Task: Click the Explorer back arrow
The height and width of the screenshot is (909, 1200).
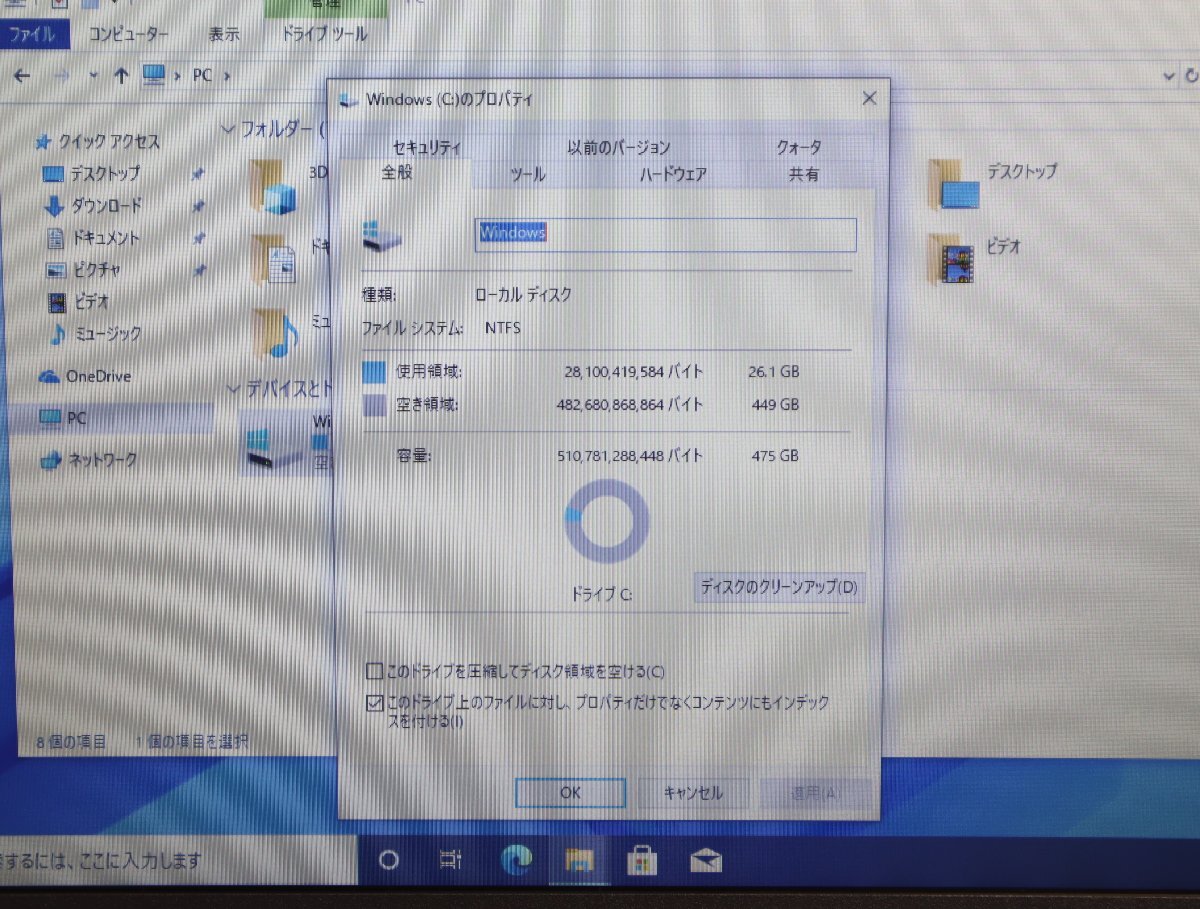Action: [x=22, y=76]
